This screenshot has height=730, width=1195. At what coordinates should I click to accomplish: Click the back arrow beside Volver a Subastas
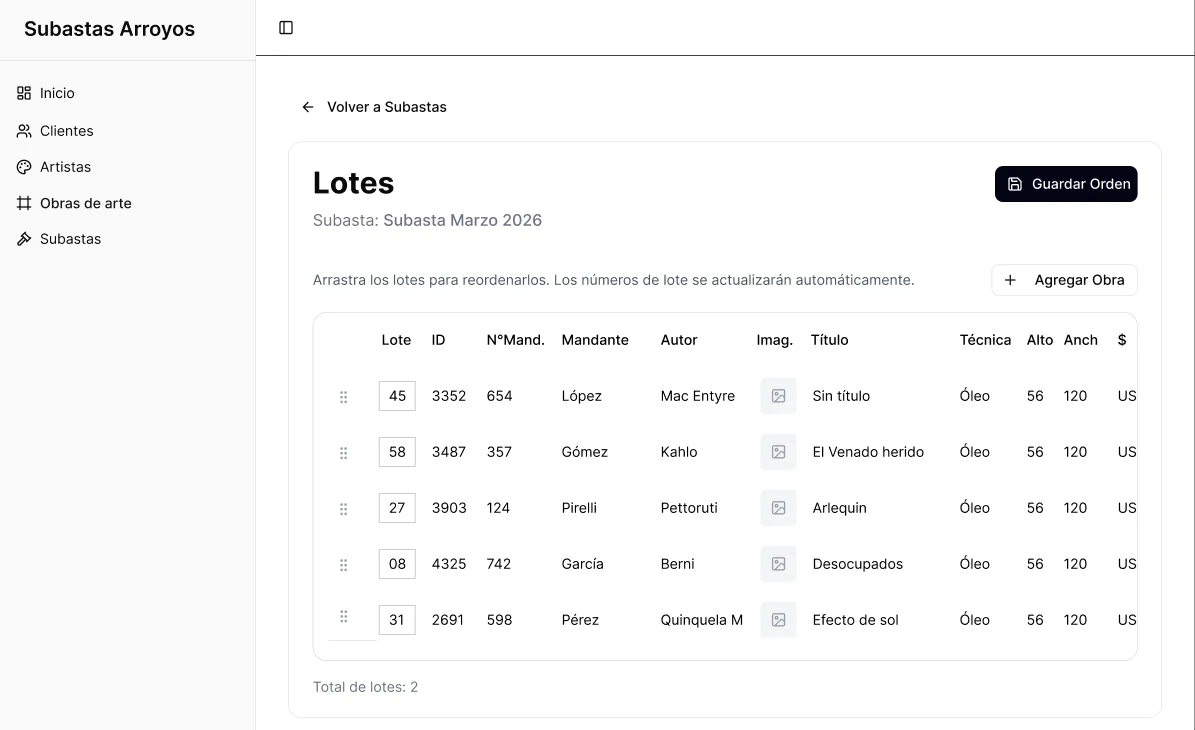pos(308,107)
